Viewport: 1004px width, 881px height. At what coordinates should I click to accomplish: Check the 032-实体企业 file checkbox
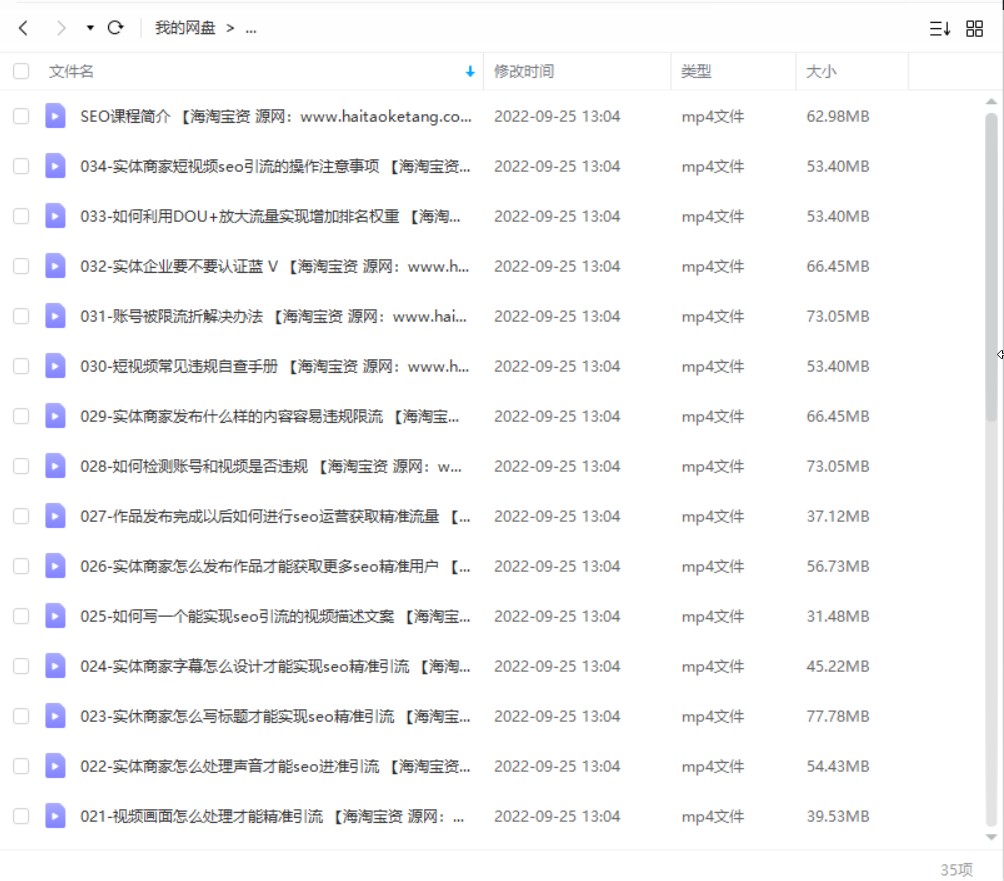pyautogui.click(x=21, y=266)
